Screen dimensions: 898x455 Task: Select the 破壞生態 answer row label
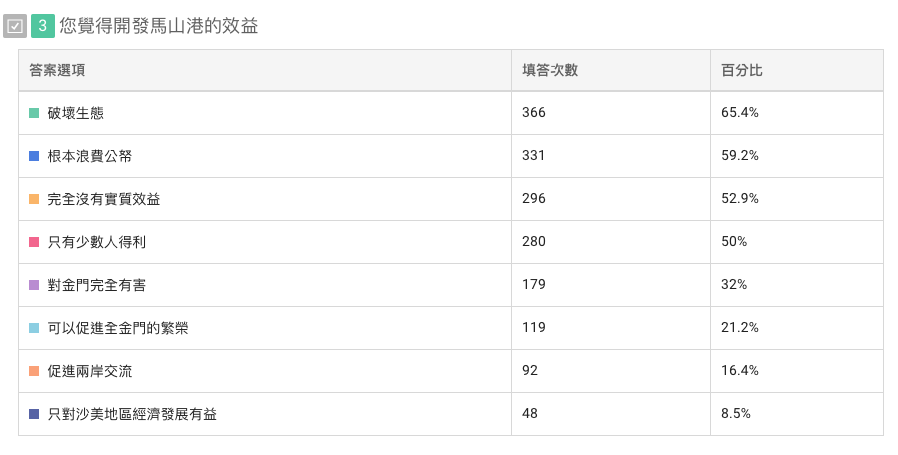pyautogui.click(x=76, y=113)
